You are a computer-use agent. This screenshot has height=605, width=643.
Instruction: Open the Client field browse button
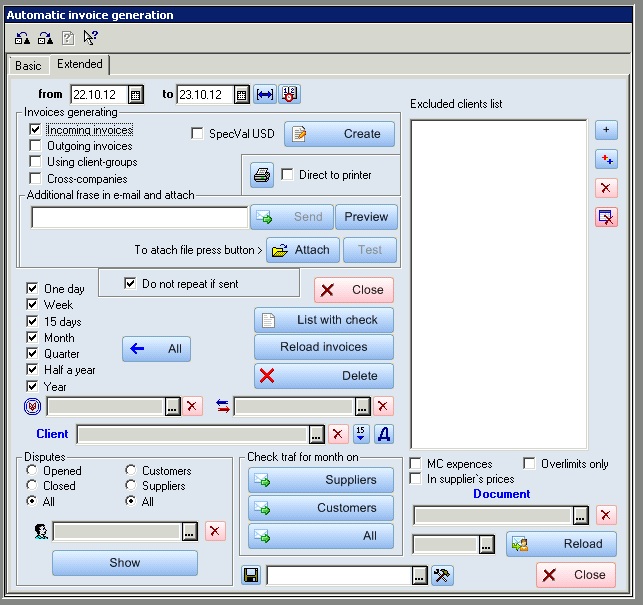coord(316,434)
